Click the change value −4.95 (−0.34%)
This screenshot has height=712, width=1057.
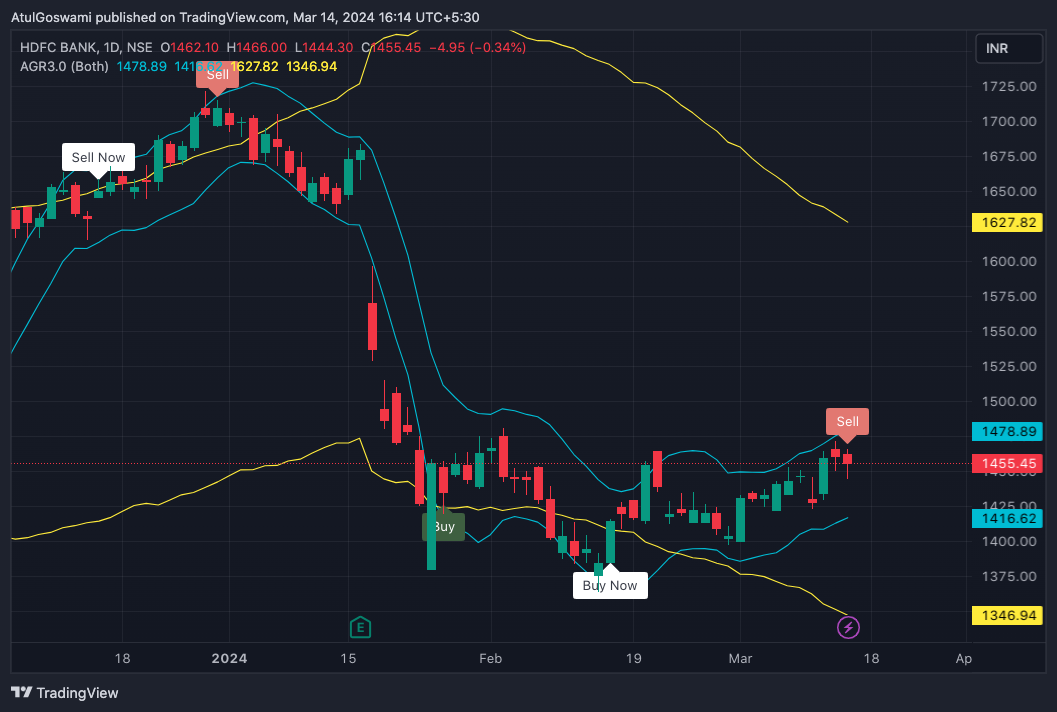(x=477, y=47)
